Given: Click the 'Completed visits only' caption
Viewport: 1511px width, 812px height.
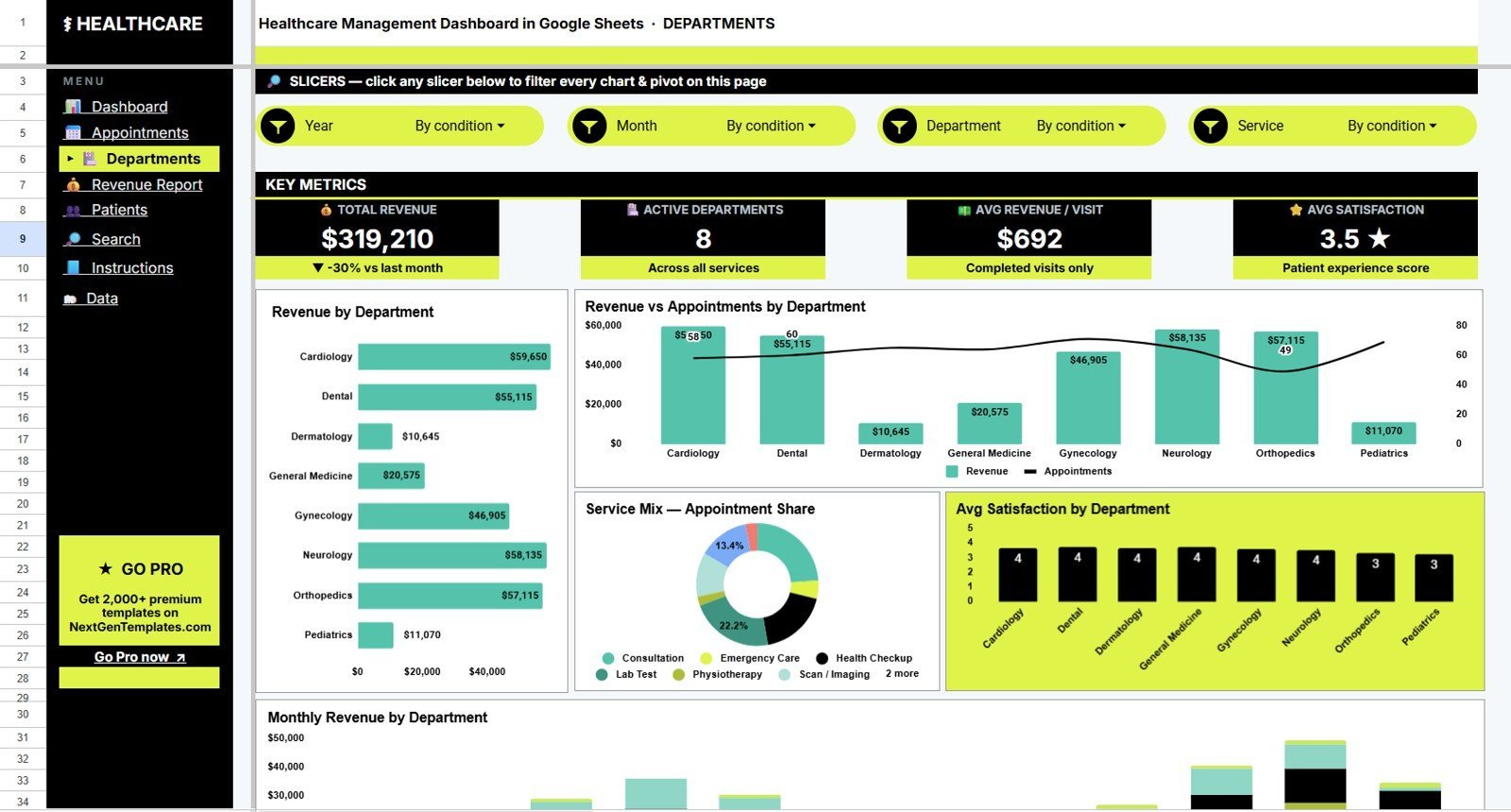Looking at the screenshot, I should pos(1029,268).
